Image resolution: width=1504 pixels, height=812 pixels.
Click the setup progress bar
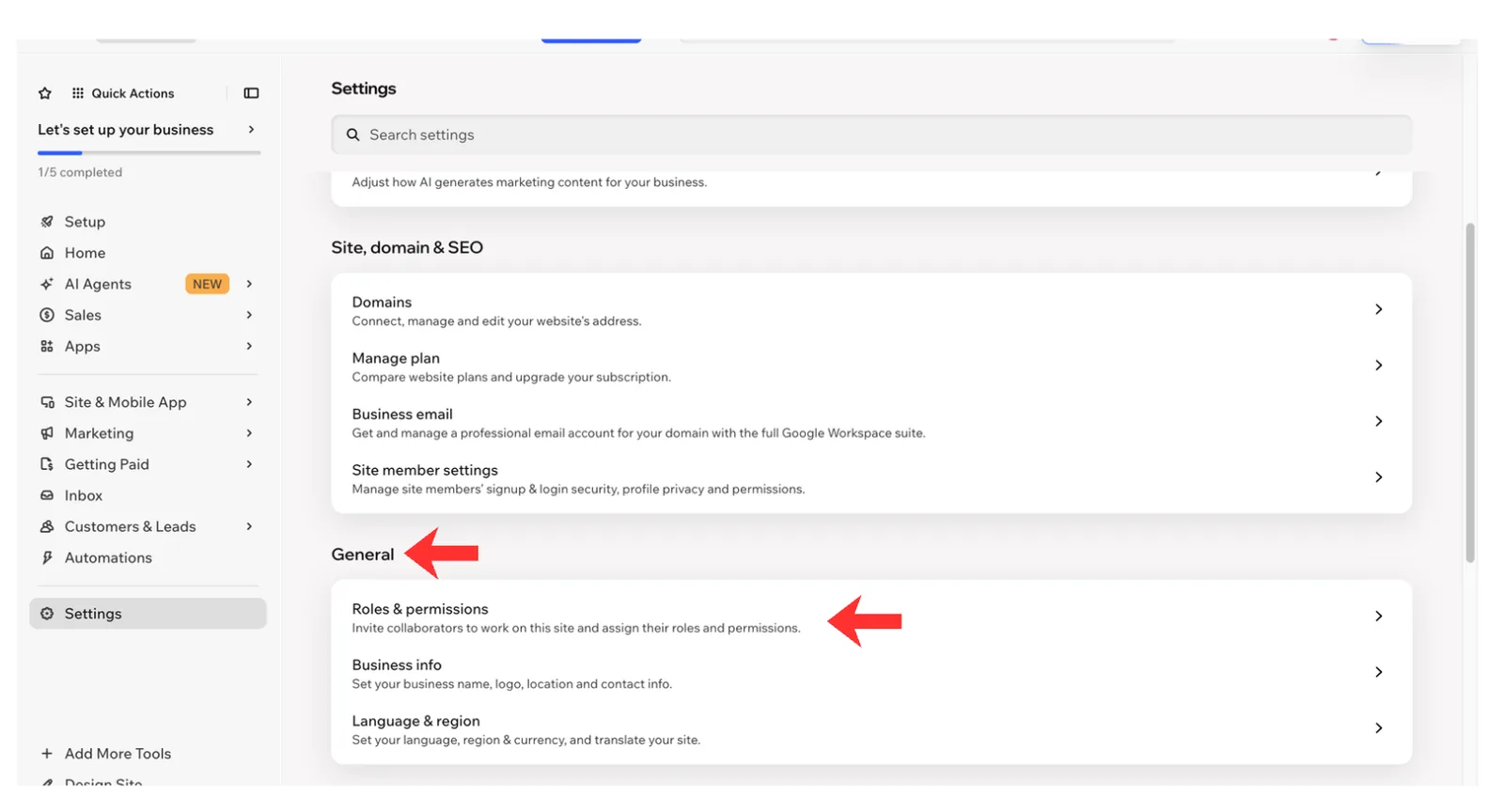coord(149,152)
